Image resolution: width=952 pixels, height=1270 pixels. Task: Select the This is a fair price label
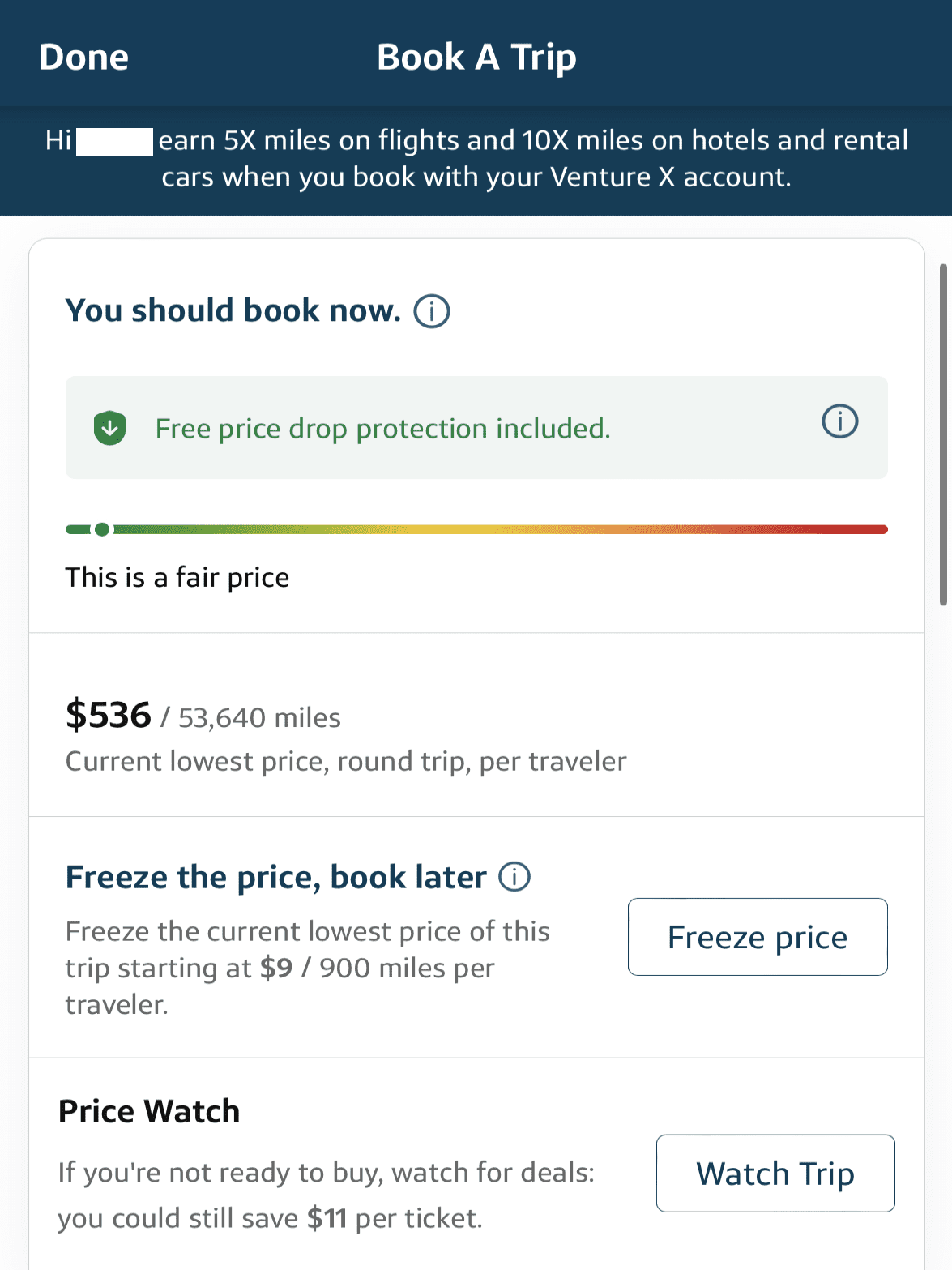click(177, 577)
